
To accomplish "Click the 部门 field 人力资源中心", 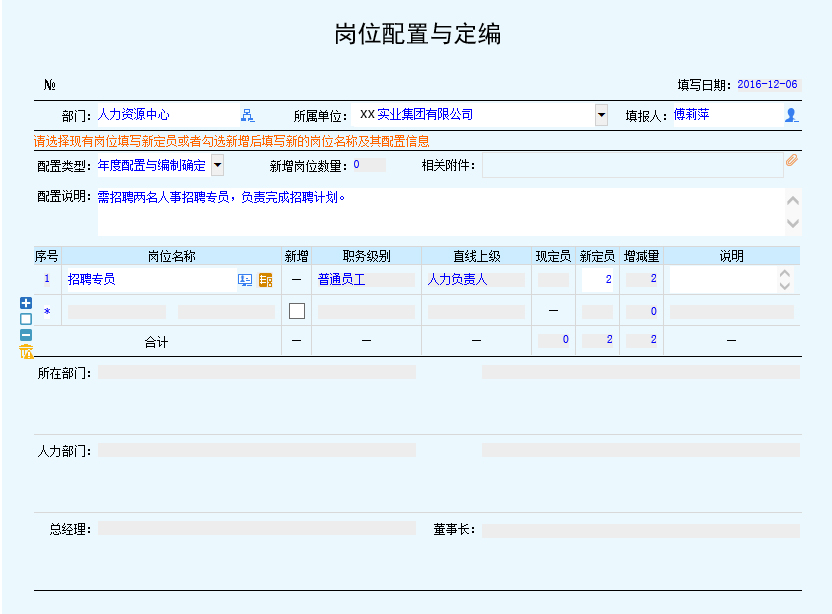I will (168, 115).
